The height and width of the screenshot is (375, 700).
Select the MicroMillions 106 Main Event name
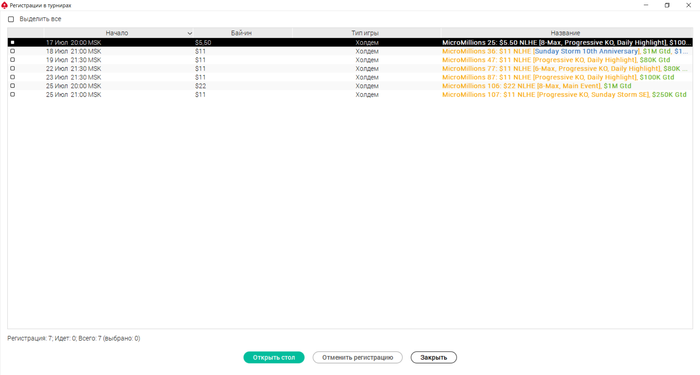pos(537,86)
